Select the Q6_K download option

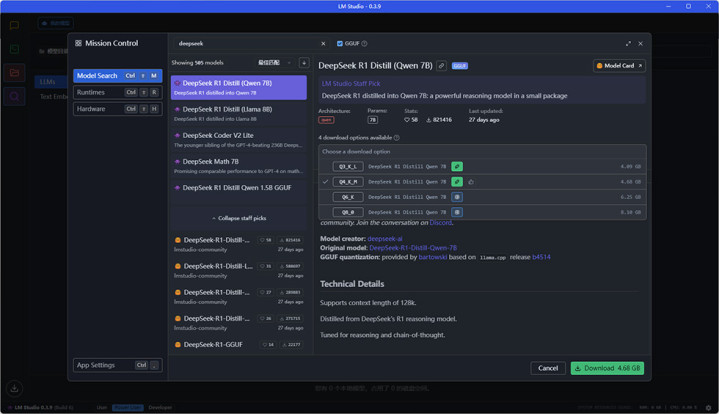482,197
